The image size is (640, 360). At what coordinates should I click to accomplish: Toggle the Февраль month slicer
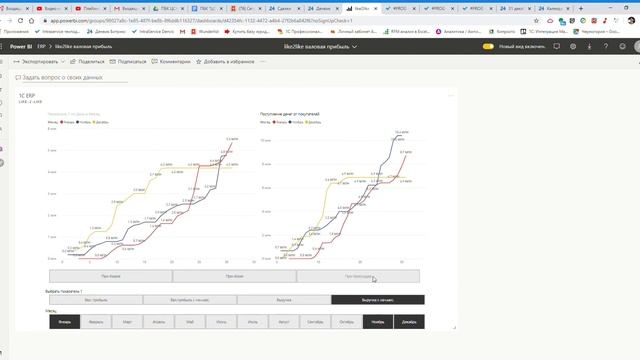point(96,322)
